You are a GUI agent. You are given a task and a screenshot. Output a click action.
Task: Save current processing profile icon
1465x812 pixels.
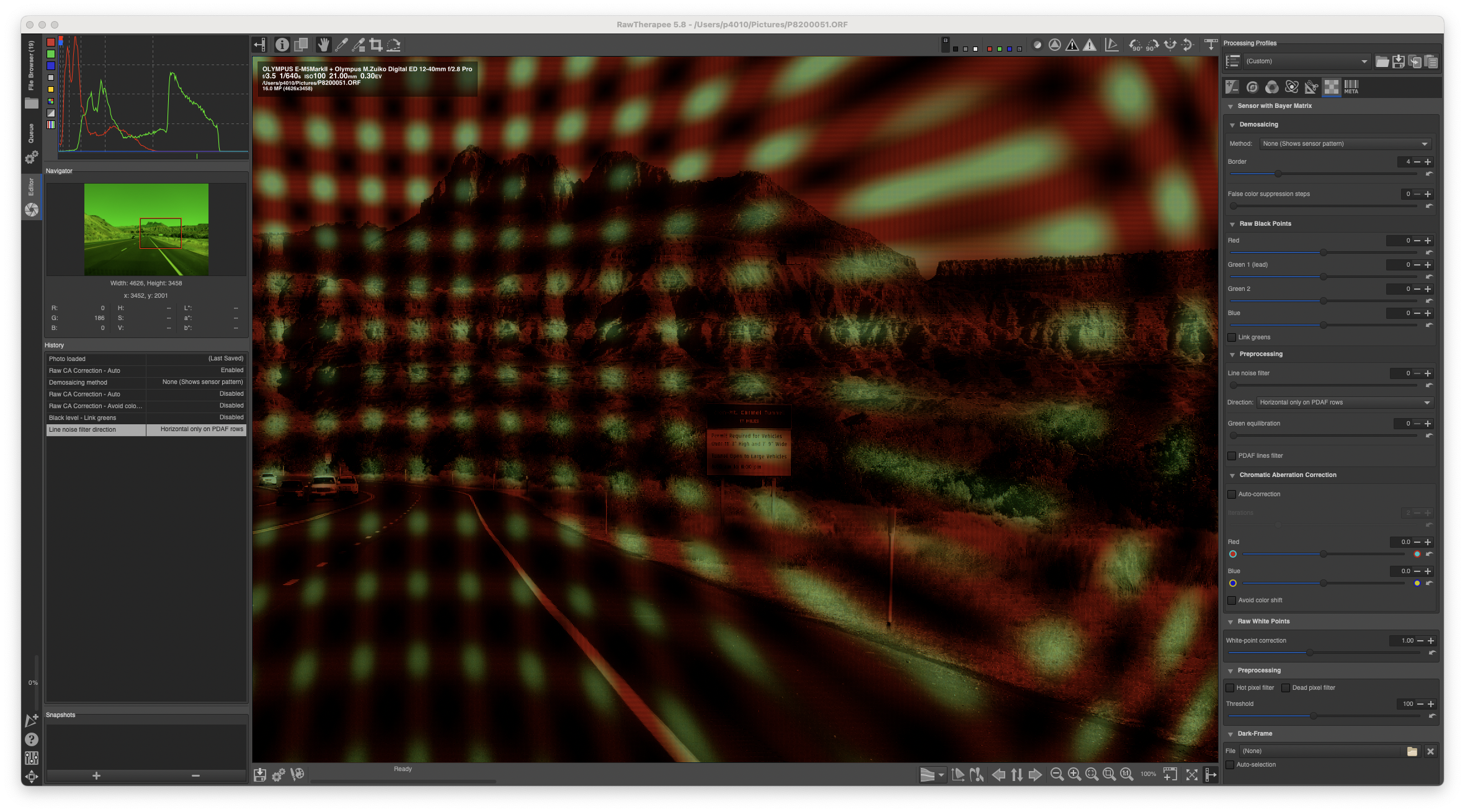click(x=1398, y=61)
